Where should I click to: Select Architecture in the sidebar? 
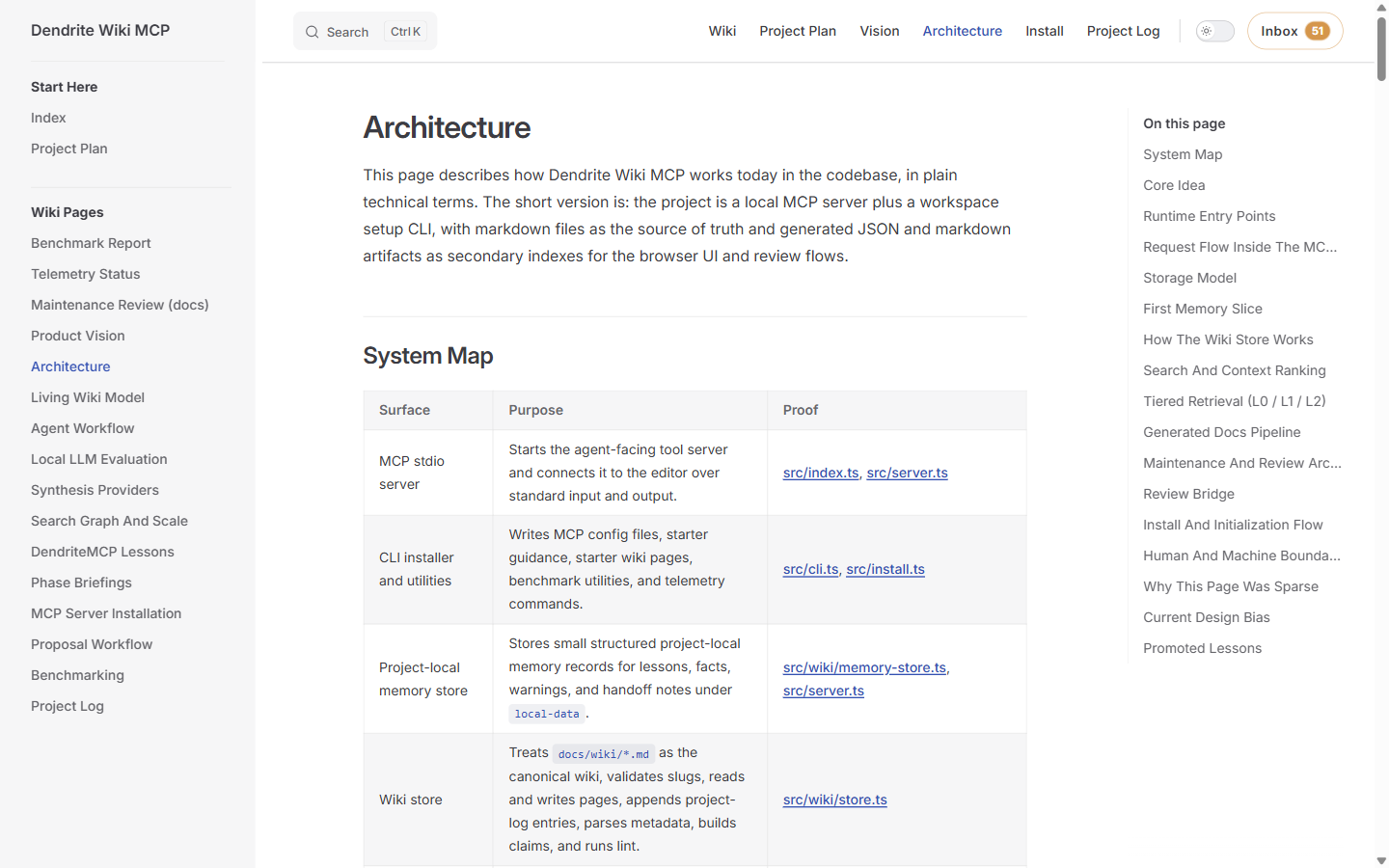(x=70, y=366)
